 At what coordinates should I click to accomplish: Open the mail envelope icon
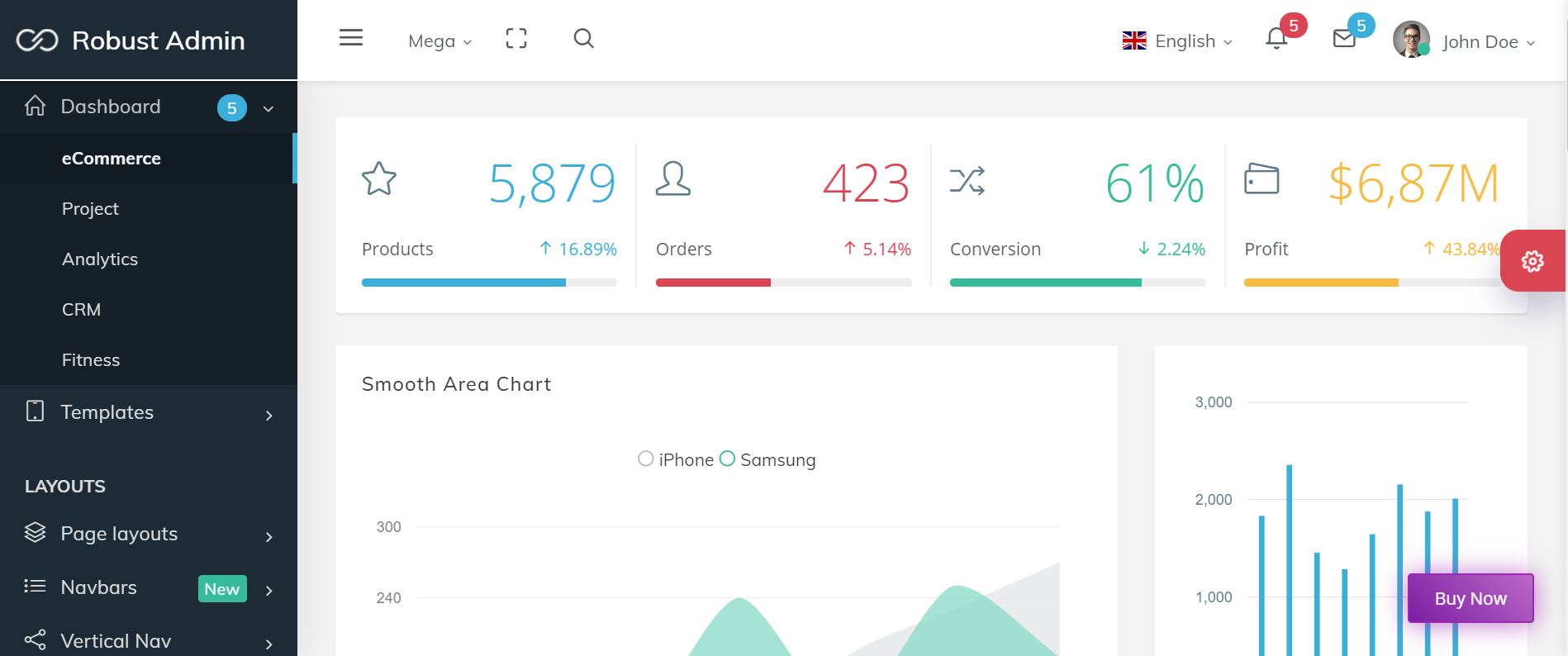pyautogui.click(x=1344, y=39)
